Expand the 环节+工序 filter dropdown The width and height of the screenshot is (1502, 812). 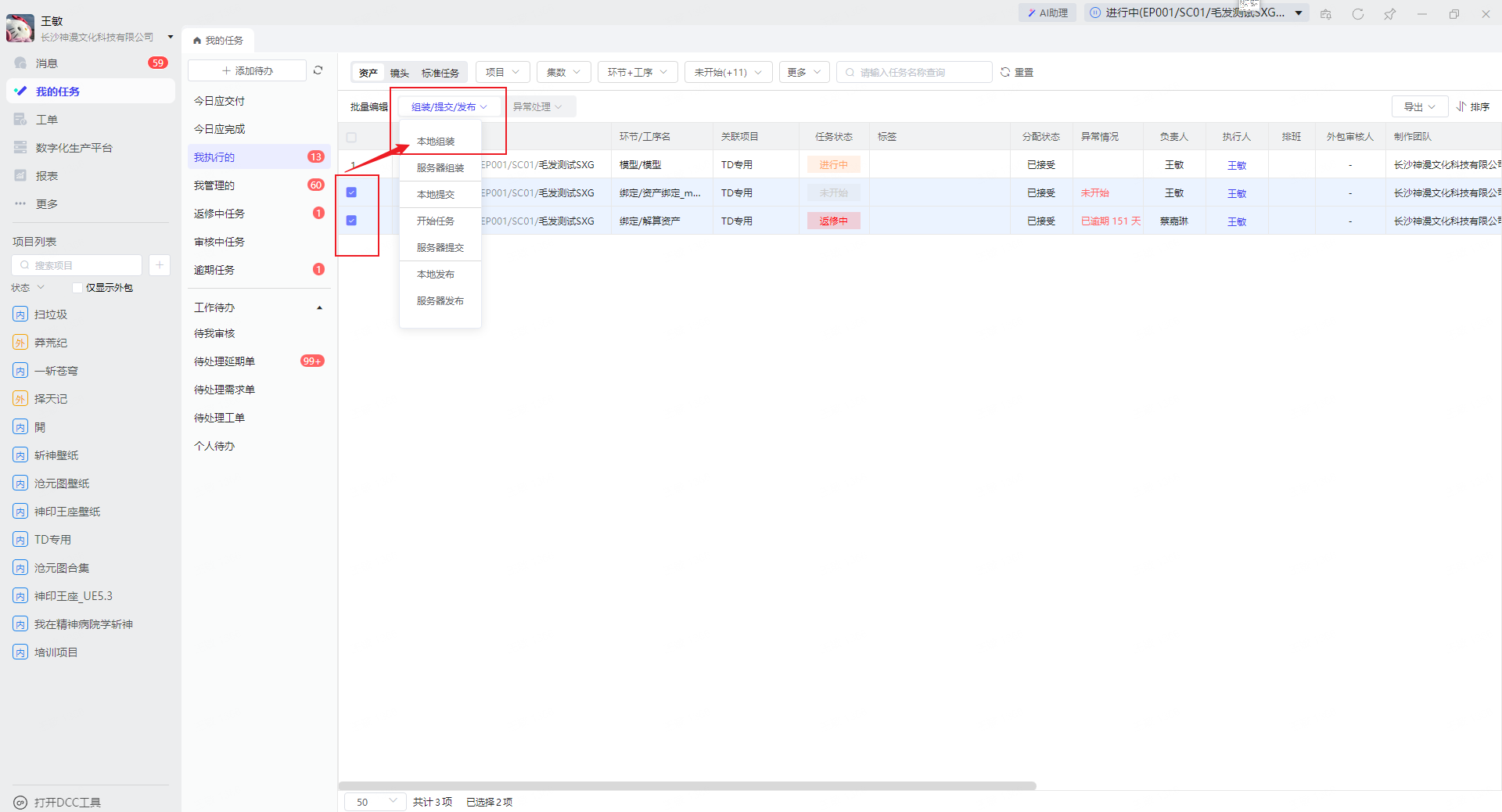click(637, 72)
